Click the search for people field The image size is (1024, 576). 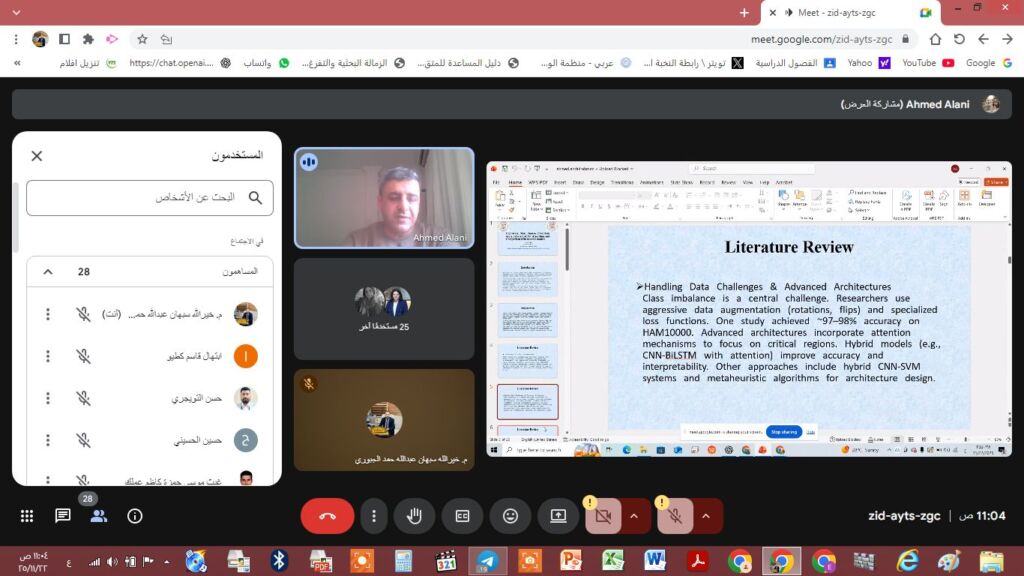tap(150, 198)
